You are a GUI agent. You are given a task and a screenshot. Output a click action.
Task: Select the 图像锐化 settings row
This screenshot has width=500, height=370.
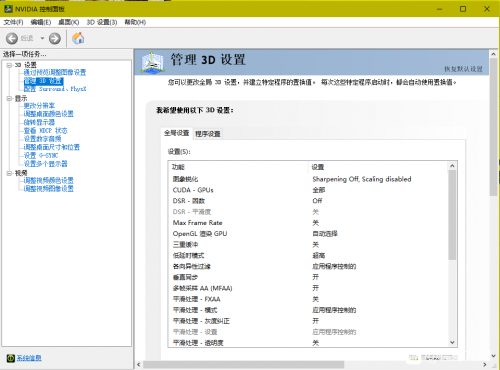click(308, 179)
